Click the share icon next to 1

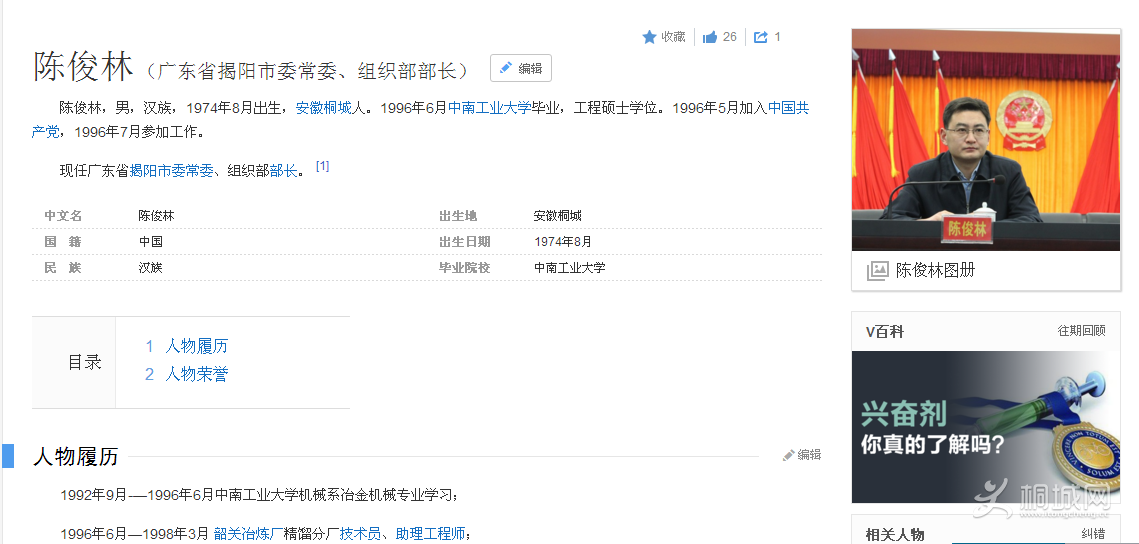[x=761, y=37]
